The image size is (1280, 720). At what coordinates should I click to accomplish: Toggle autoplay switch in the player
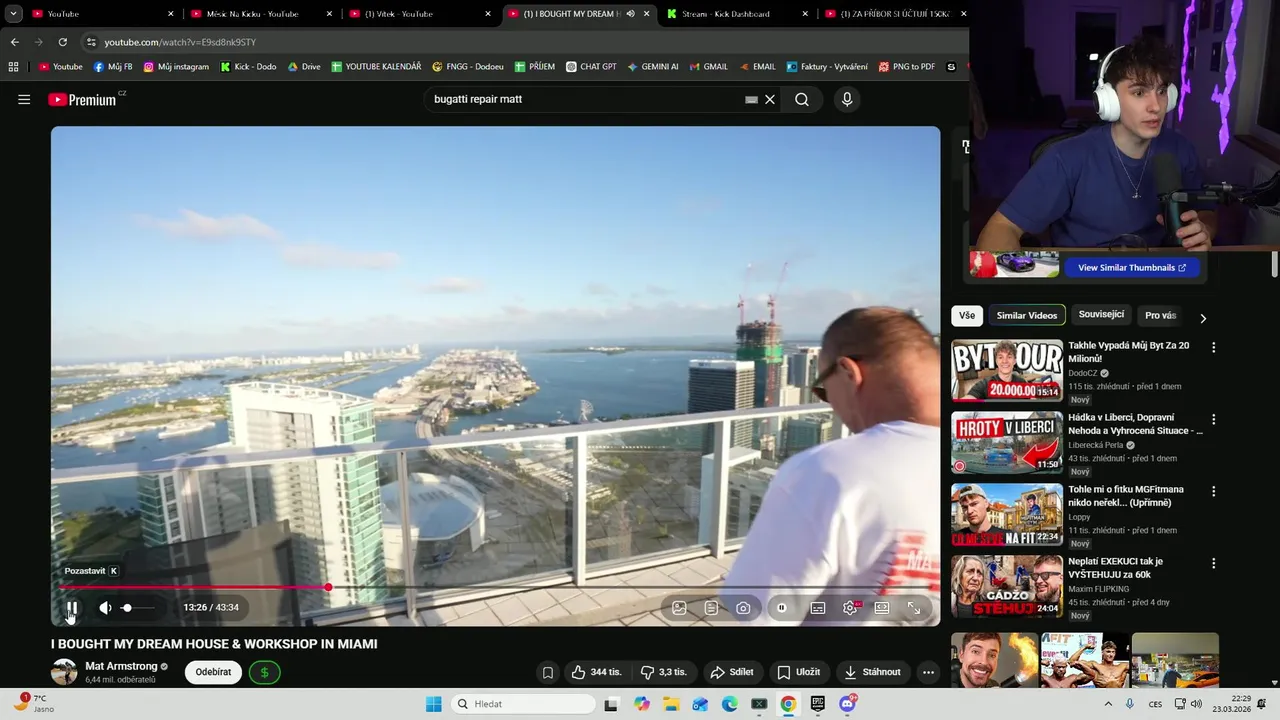point(781,608)
